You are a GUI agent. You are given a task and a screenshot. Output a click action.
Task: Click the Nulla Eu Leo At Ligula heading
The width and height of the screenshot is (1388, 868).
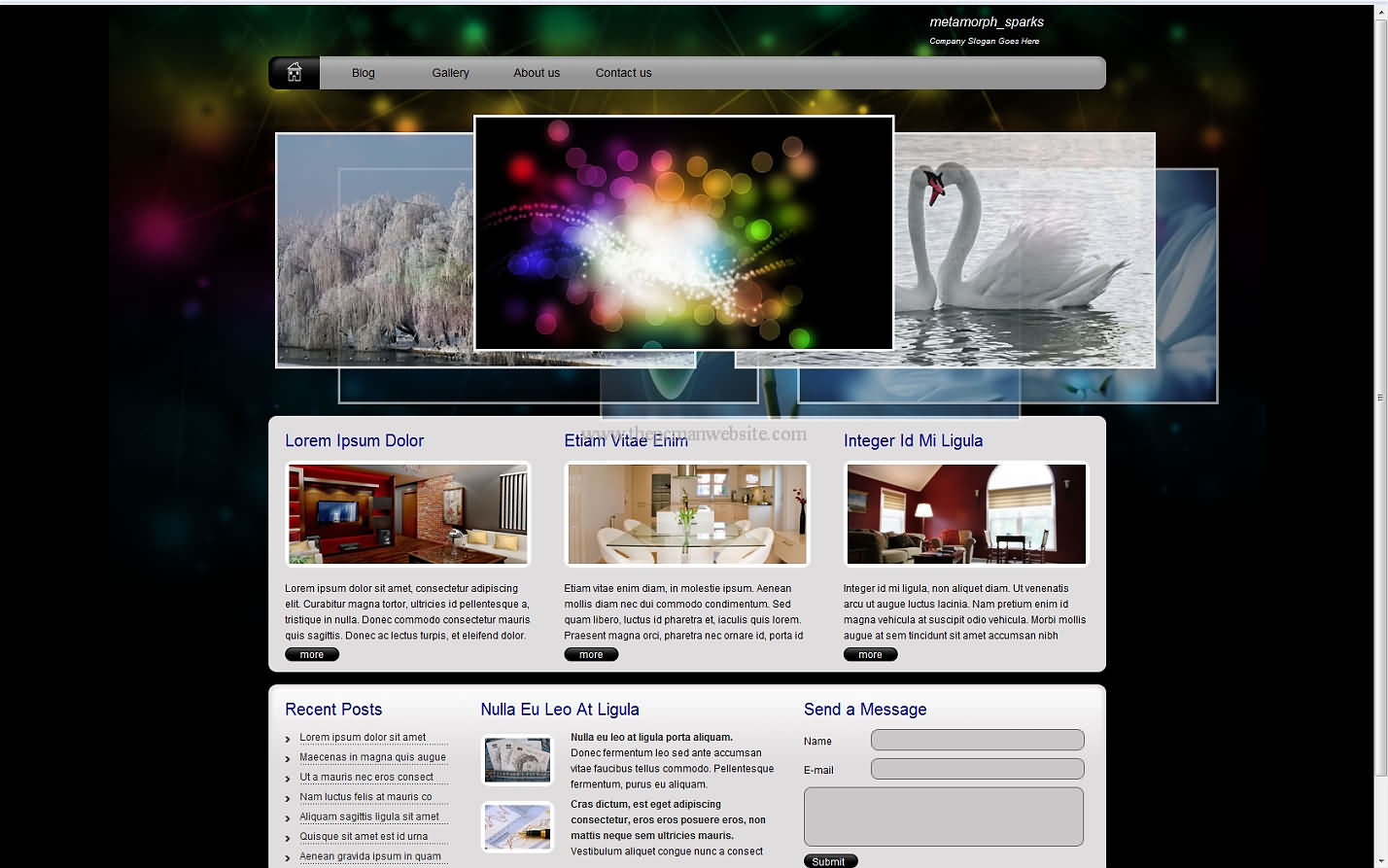click(x=560, y=710)
